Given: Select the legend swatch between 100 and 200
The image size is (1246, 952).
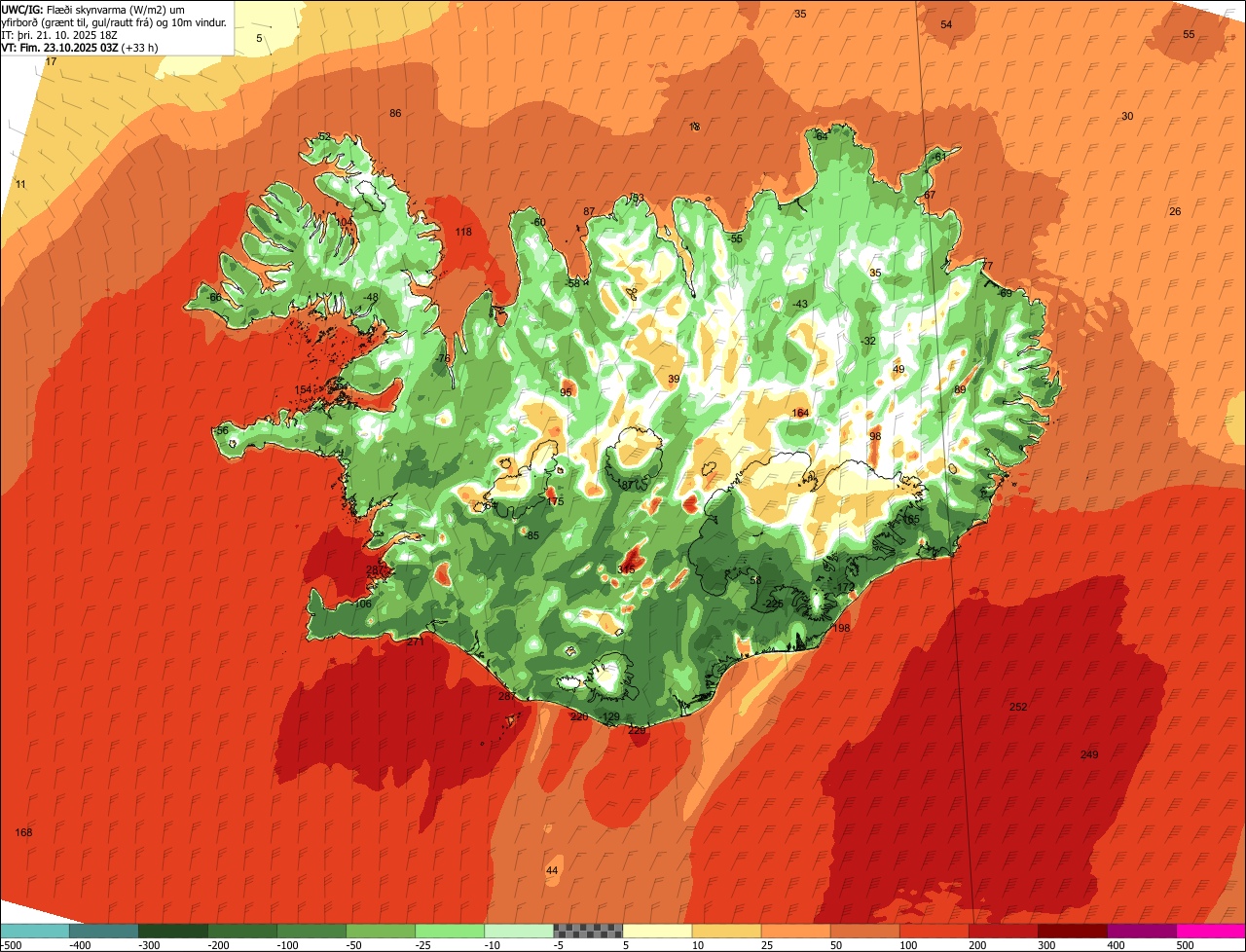Looking at the screenshot, I should point(934,931).
